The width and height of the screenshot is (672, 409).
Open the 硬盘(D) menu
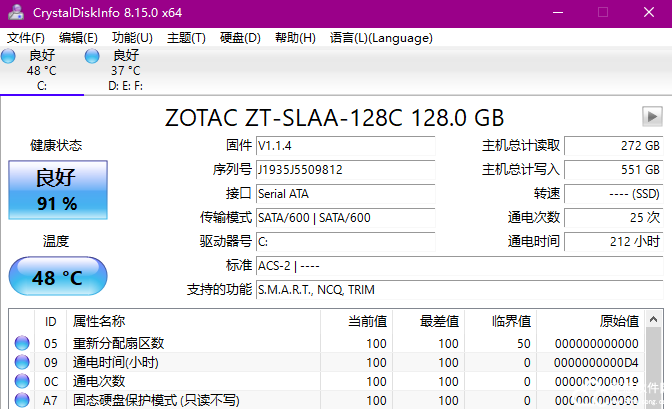coord(240,38)
